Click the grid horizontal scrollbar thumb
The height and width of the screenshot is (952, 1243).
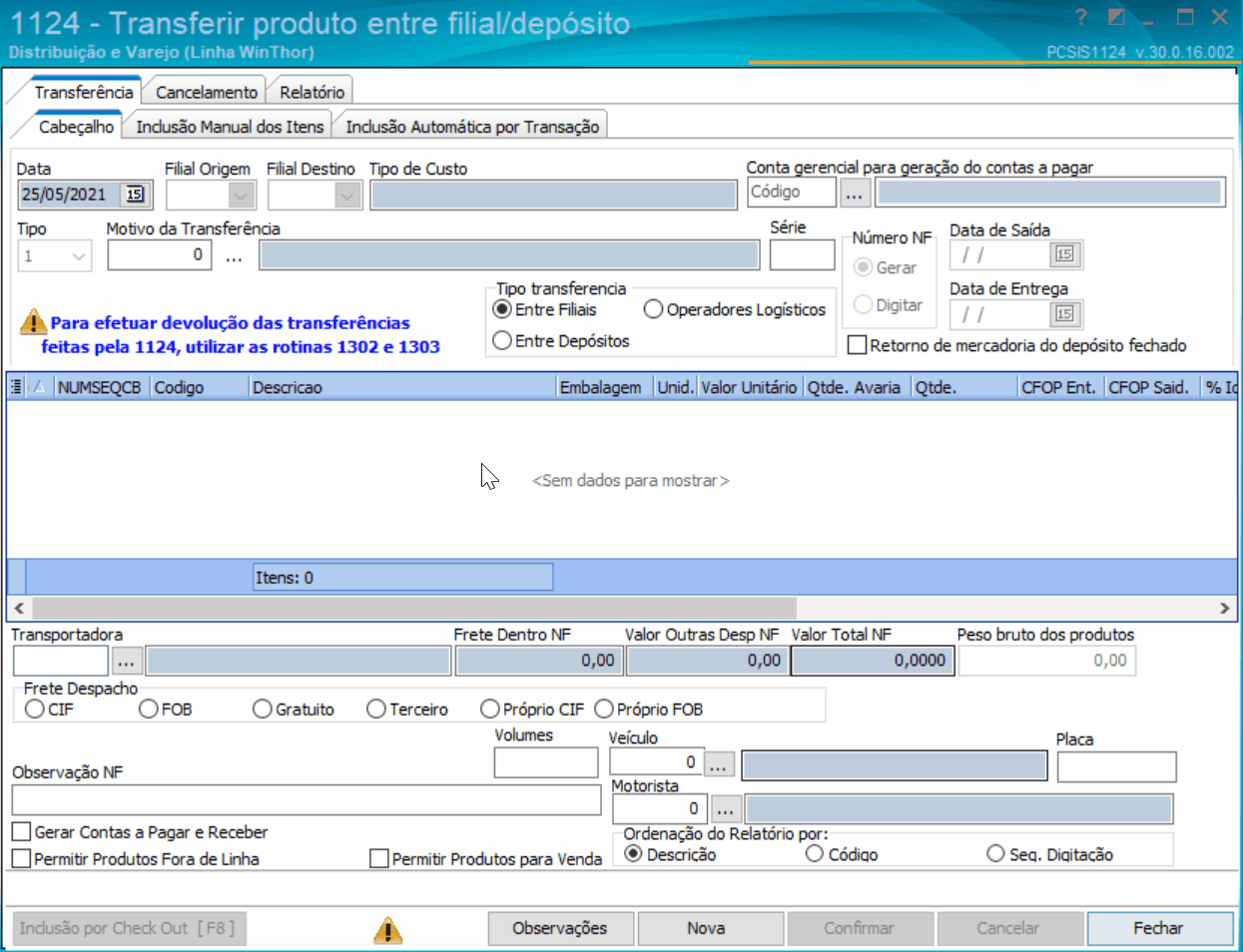(414, 607)
